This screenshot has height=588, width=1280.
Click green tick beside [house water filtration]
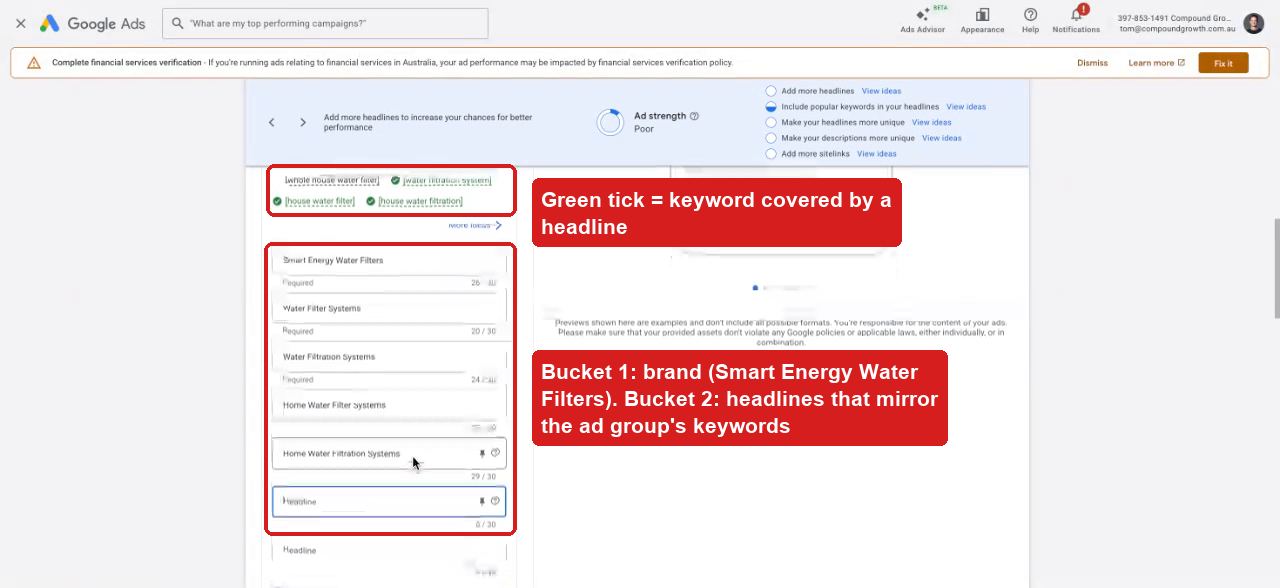(371, 201)
